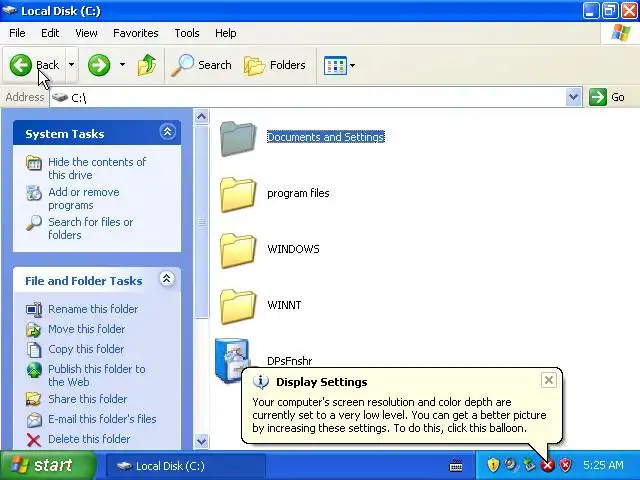The width and height of the screenshot is (640, 480).
Task: Collapse the System Tasks panel
Action: click(167, 132)
